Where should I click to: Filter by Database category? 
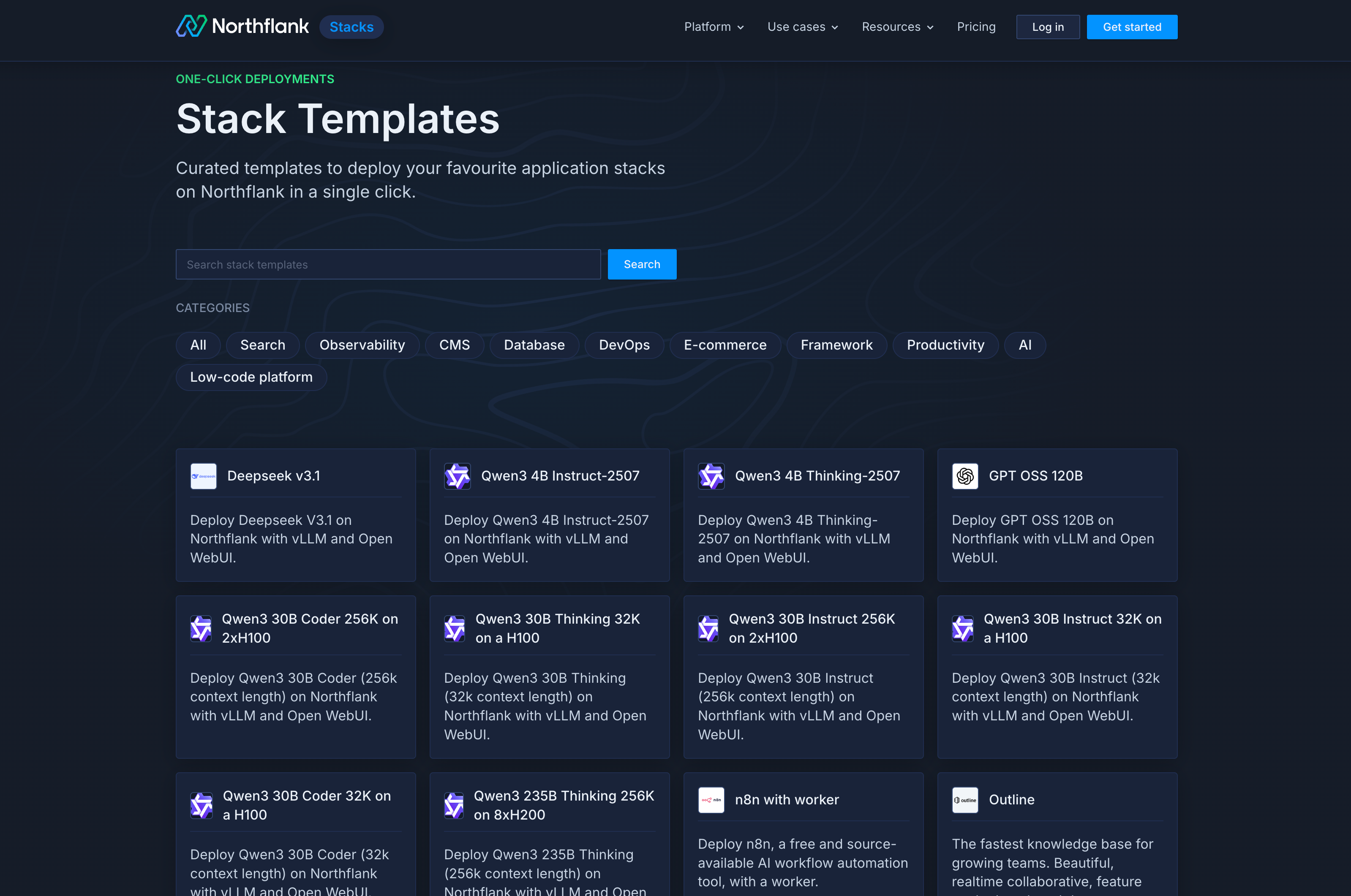tap(534, 345)
